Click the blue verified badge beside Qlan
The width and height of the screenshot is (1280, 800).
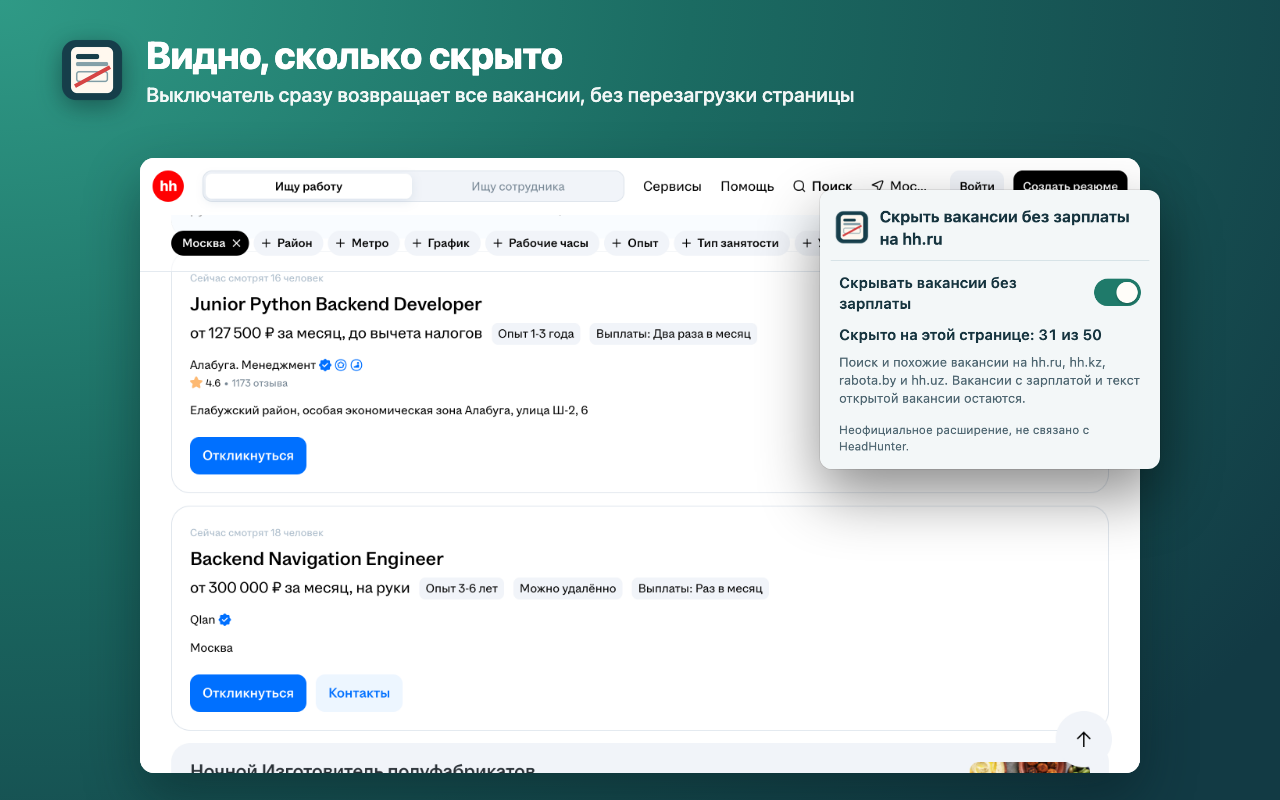(x=225, y=620)
